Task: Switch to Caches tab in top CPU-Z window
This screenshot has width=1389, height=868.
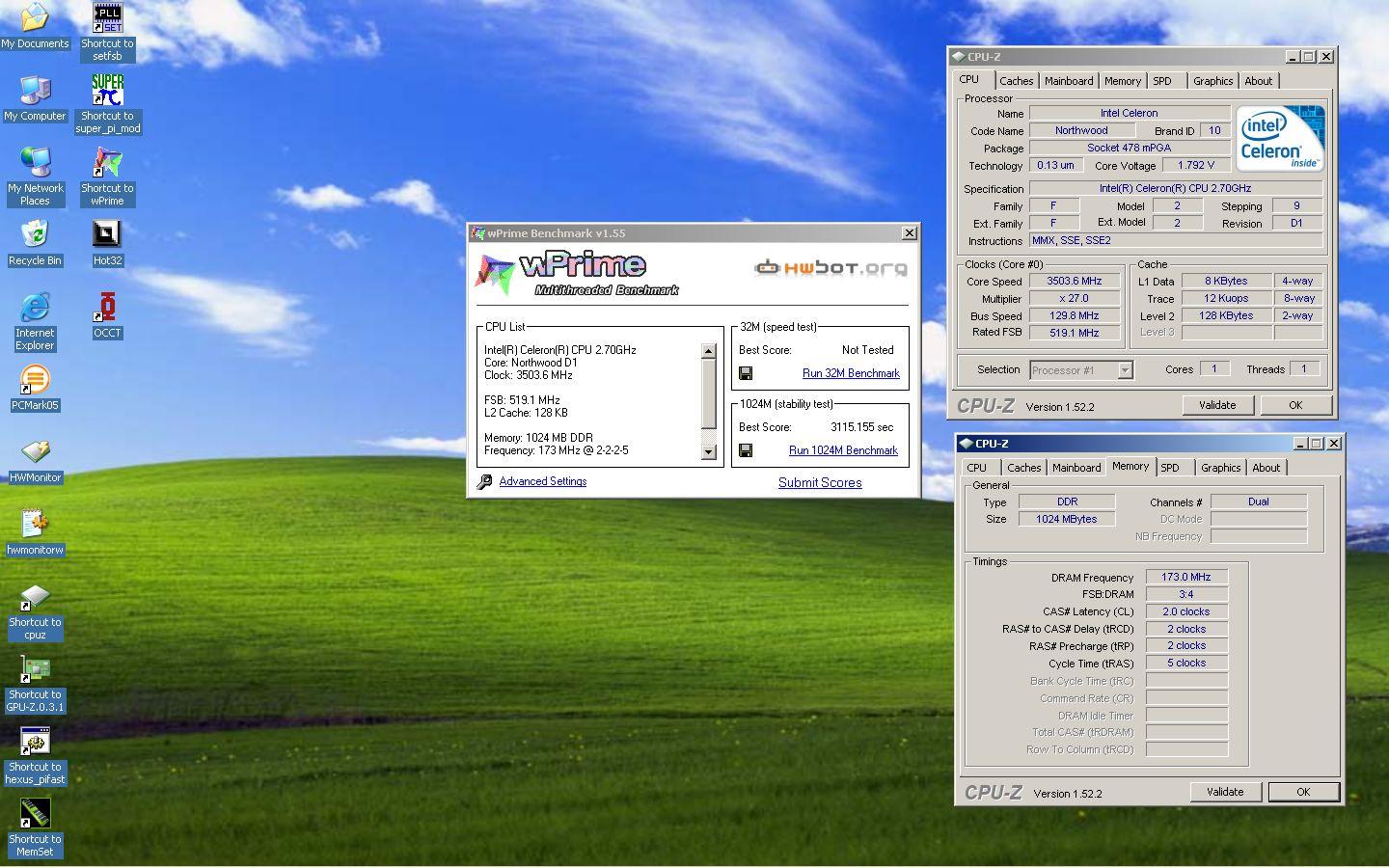Action: (1016, 81)
